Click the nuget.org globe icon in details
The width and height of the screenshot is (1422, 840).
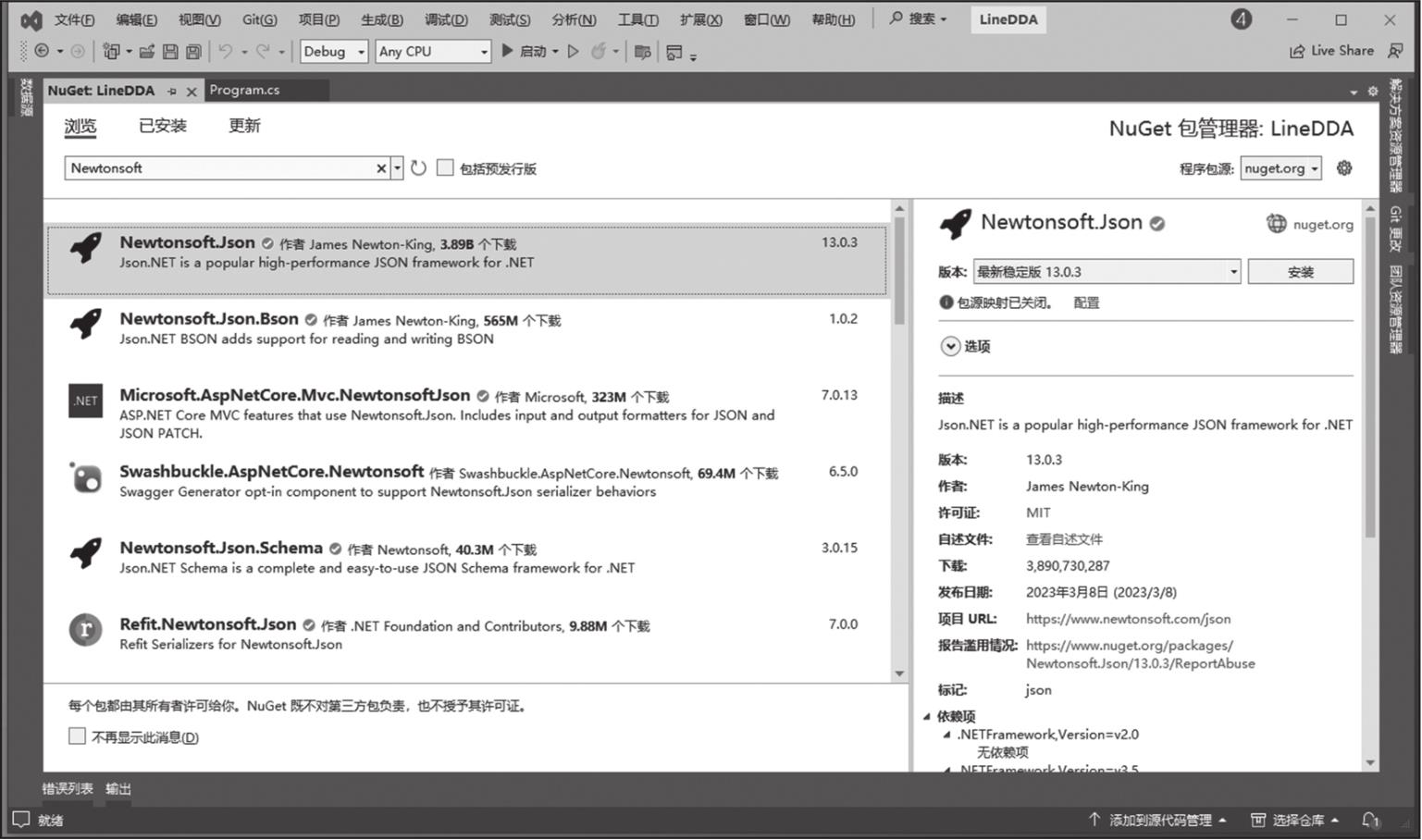click(x=1277, y=224)
